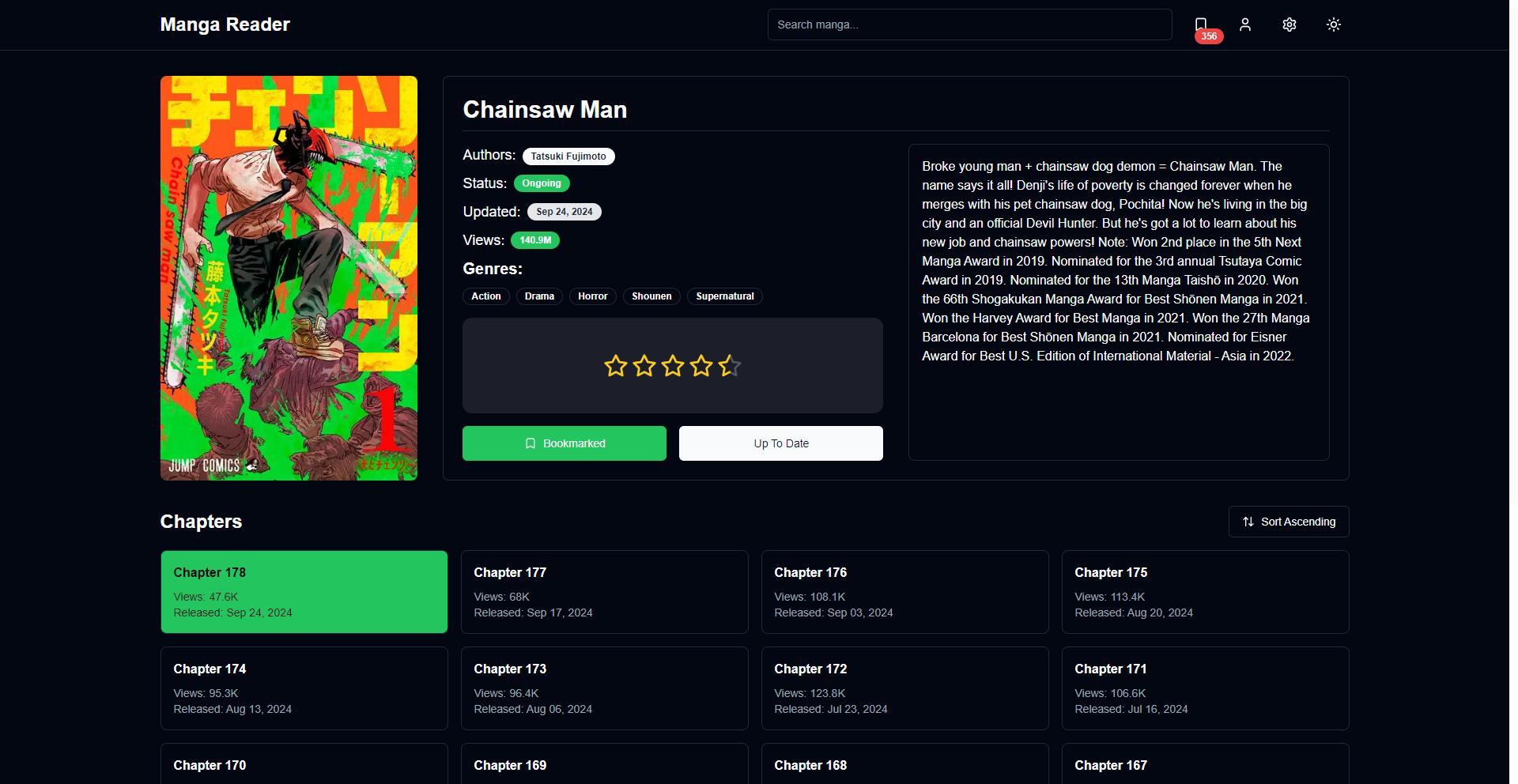Click the 140.9M views badge
This screenshot has width=1518, height=784.
[x=535, y=240]
